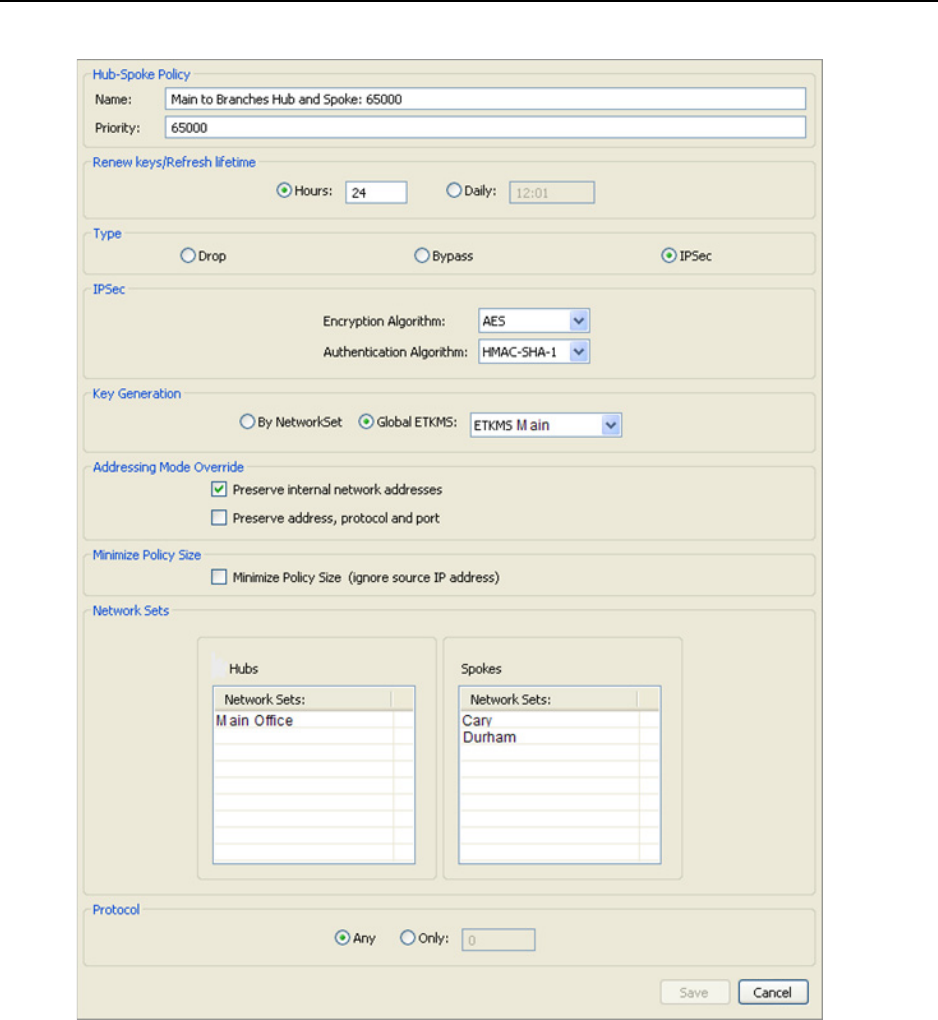Click the policy Name text field
Image resolution: width=938 pixels, height=1020 pixels.
pos(483,99)
